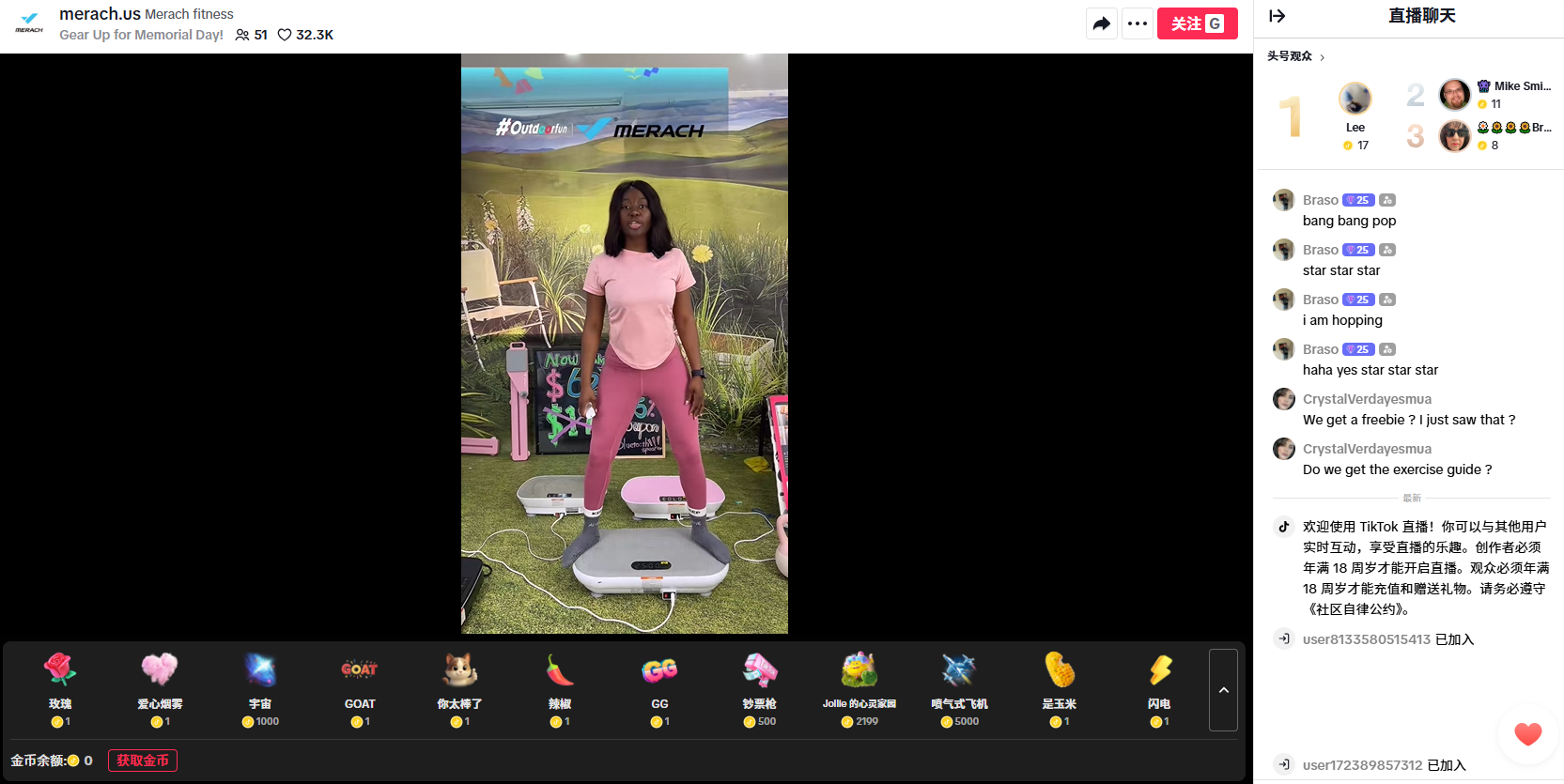Send the Rose gift
Image resolution: width=1564 pixels, height=784 pixels.
click(x=60, y=671)
